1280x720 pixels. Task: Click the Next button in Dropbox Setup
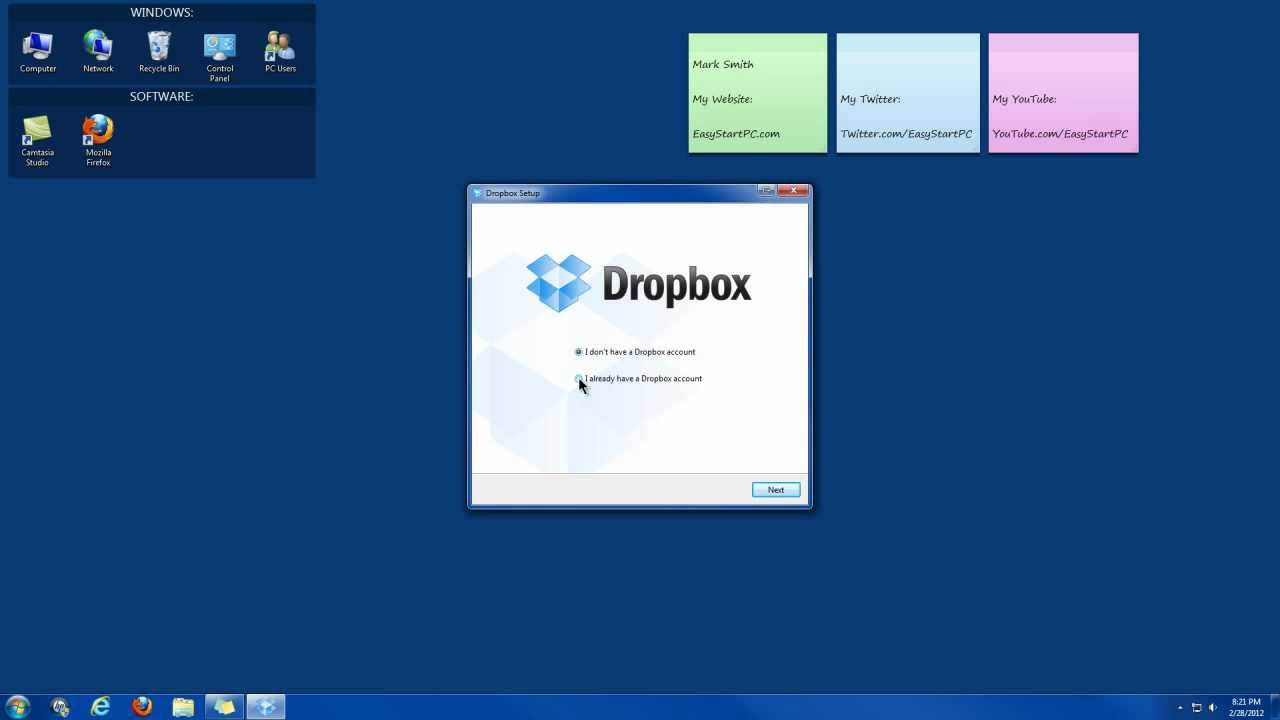(776, 490)
